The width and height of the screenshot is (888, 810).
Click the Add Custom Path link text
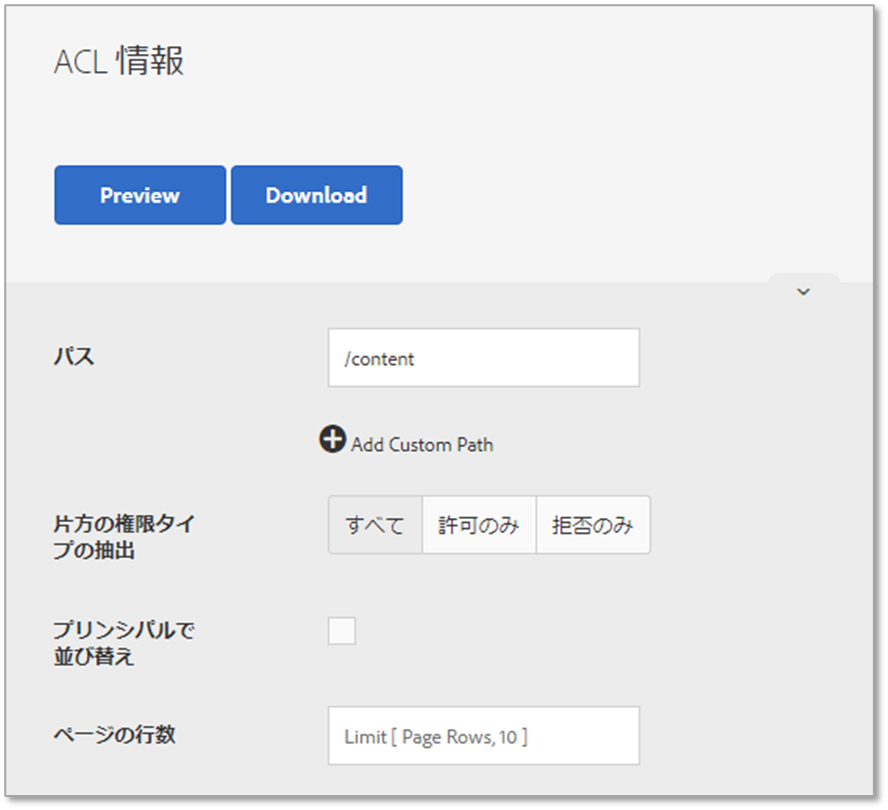coord(420,444)
